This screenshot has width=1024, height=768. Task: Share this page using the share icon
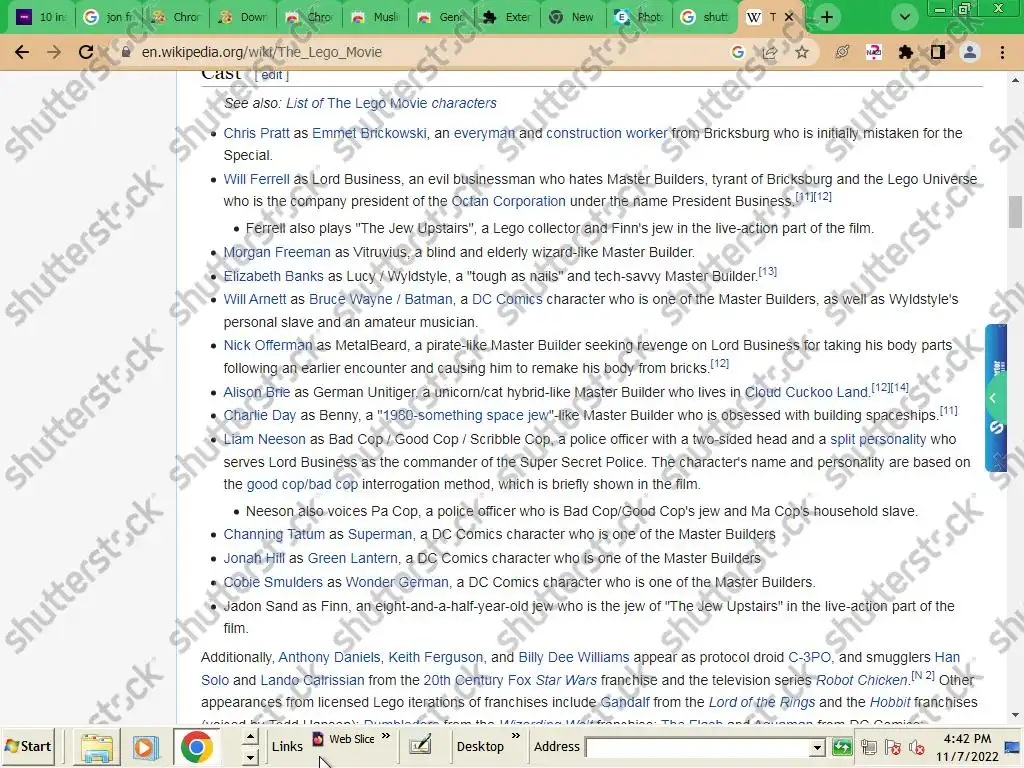pos(770,52)
